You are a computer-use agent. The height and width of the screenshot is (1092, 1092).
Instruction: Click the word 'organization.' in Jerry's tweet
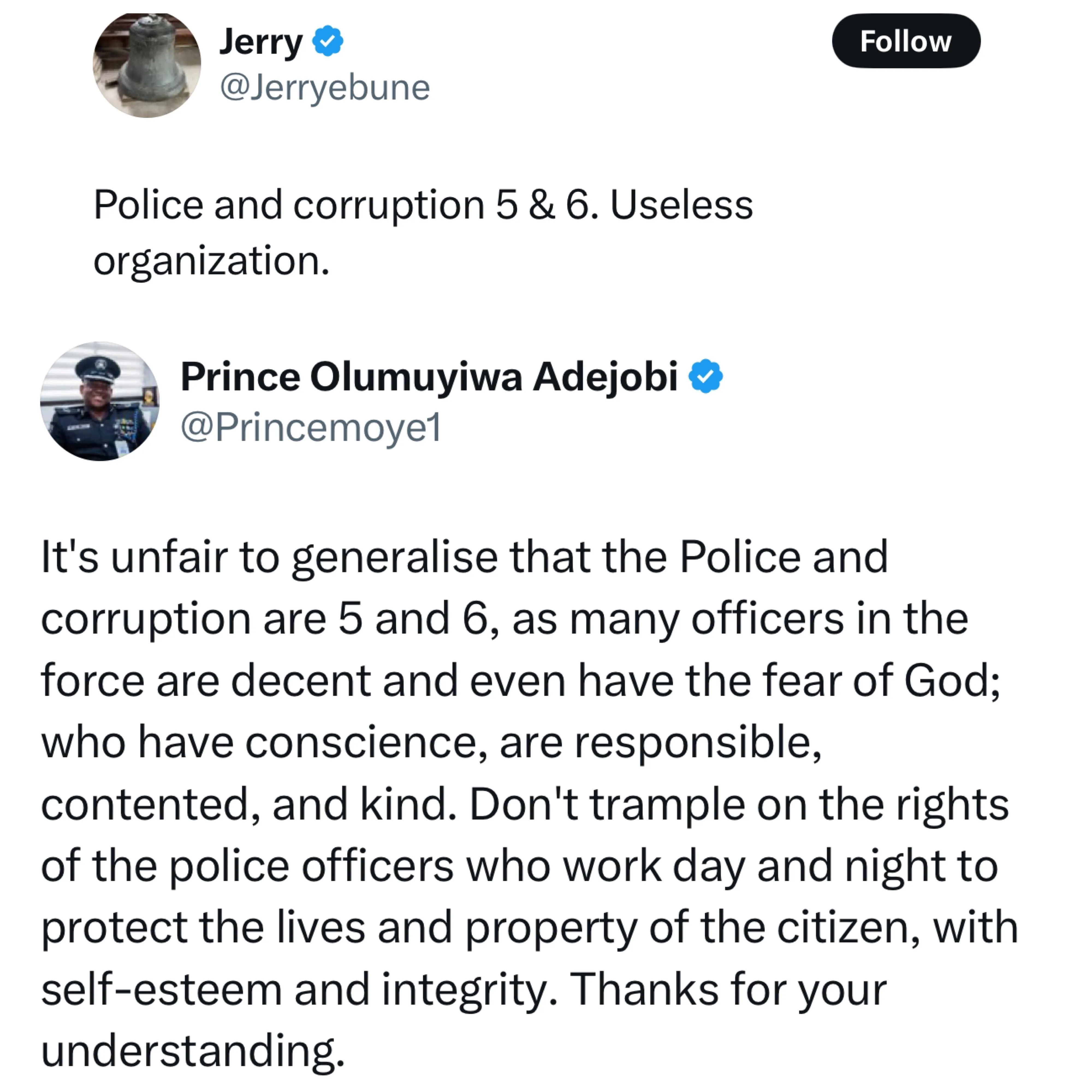(211, 261)
